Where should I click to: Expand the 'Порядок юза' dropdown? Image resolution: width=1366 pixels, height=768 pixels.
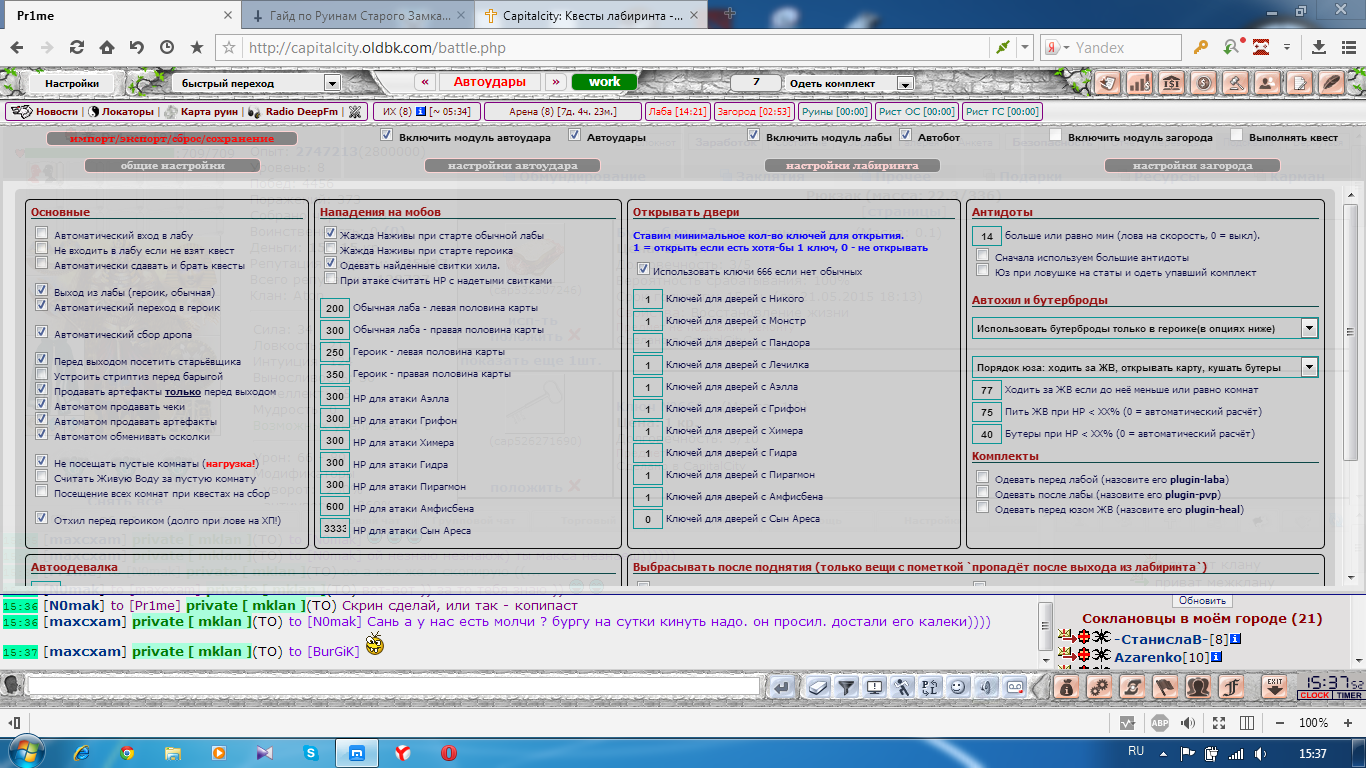coord(1145,367)
